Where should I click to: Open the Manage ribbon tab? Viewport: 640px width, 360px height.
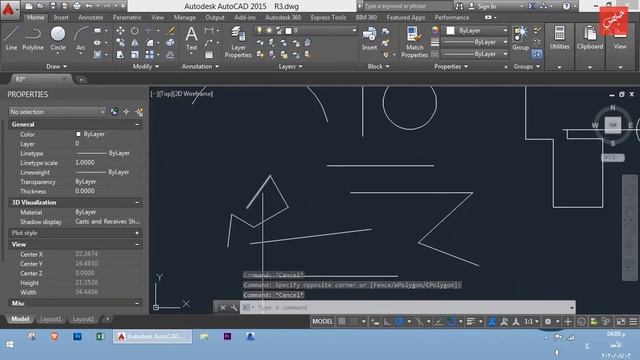click(184, 18)
